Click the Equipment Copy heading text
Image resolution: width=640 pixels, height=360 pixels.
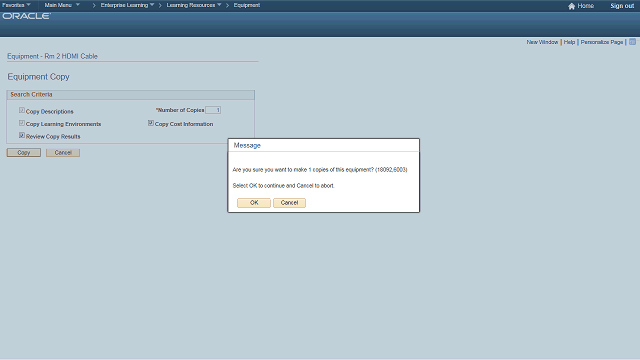[38, 77]
